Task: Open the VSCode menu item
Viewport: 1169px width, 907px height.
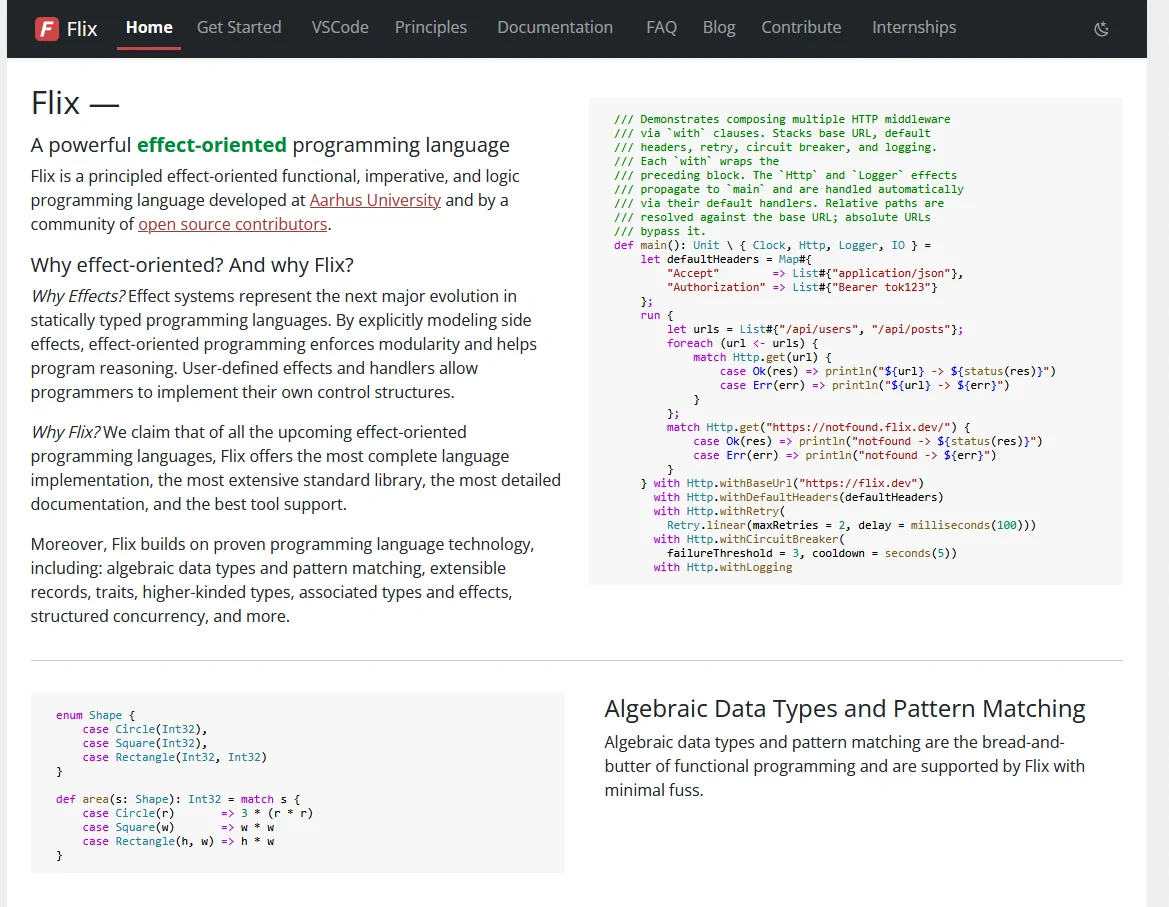Action: coord(340,28)
